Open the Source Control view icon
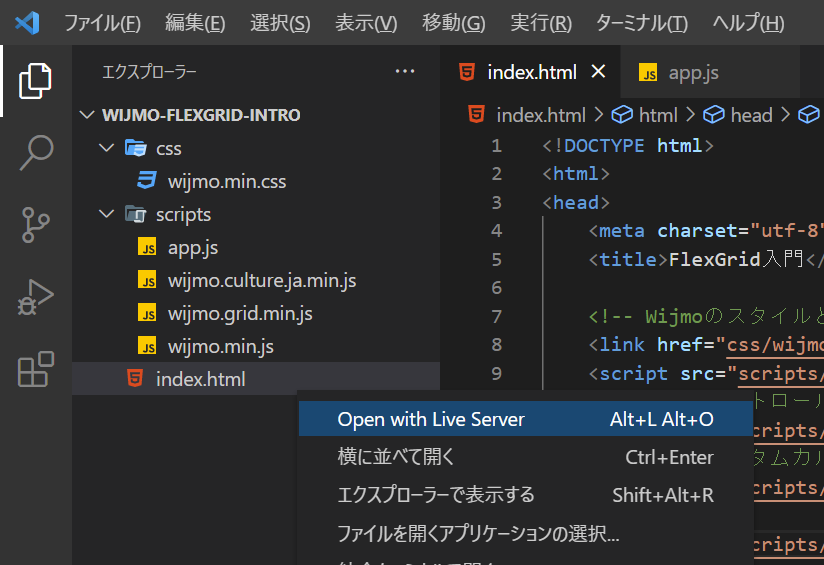This screenshot has height=565, width=824. tap(35, 225)
